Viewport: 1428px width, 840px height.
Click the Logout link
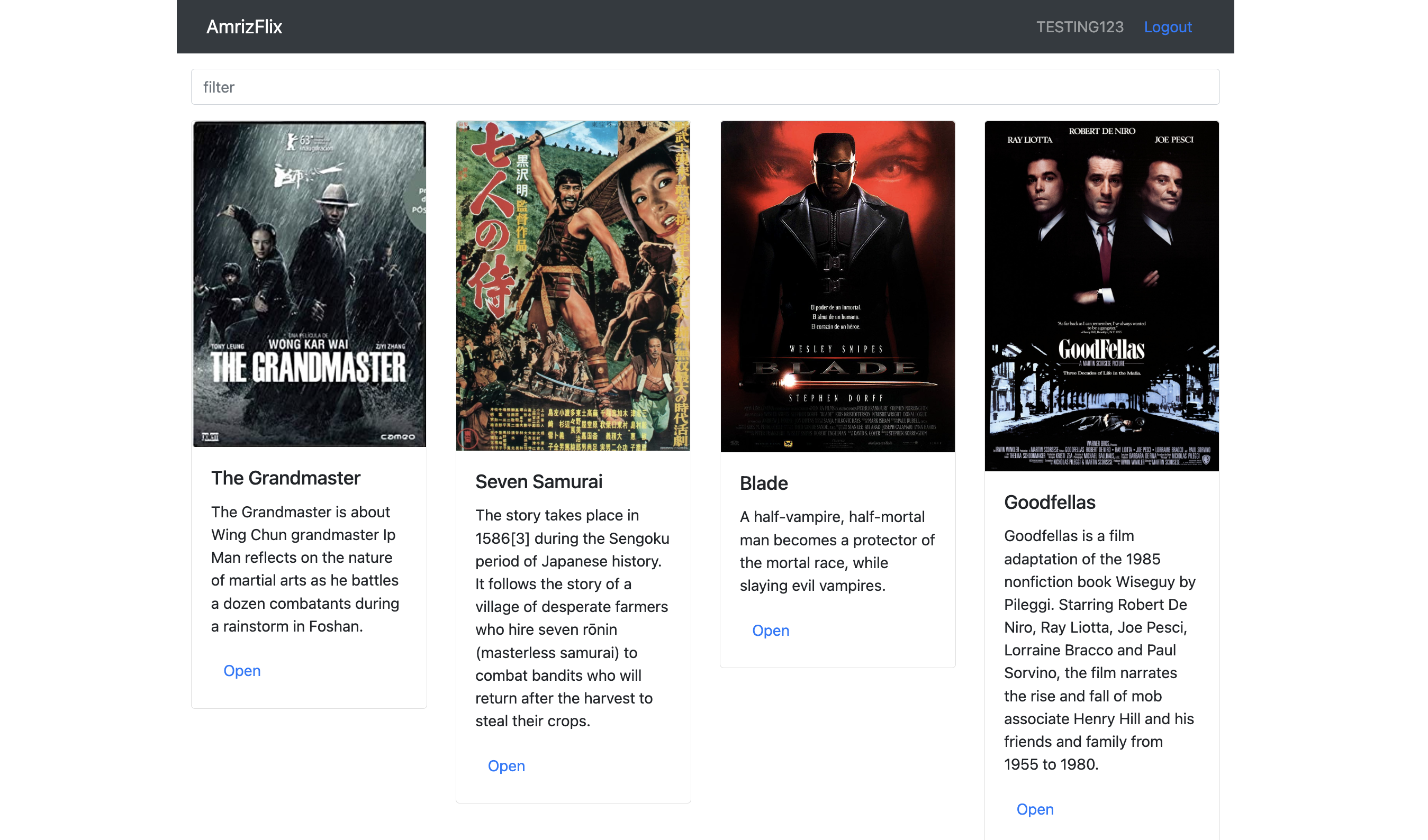coord(1168,26)
